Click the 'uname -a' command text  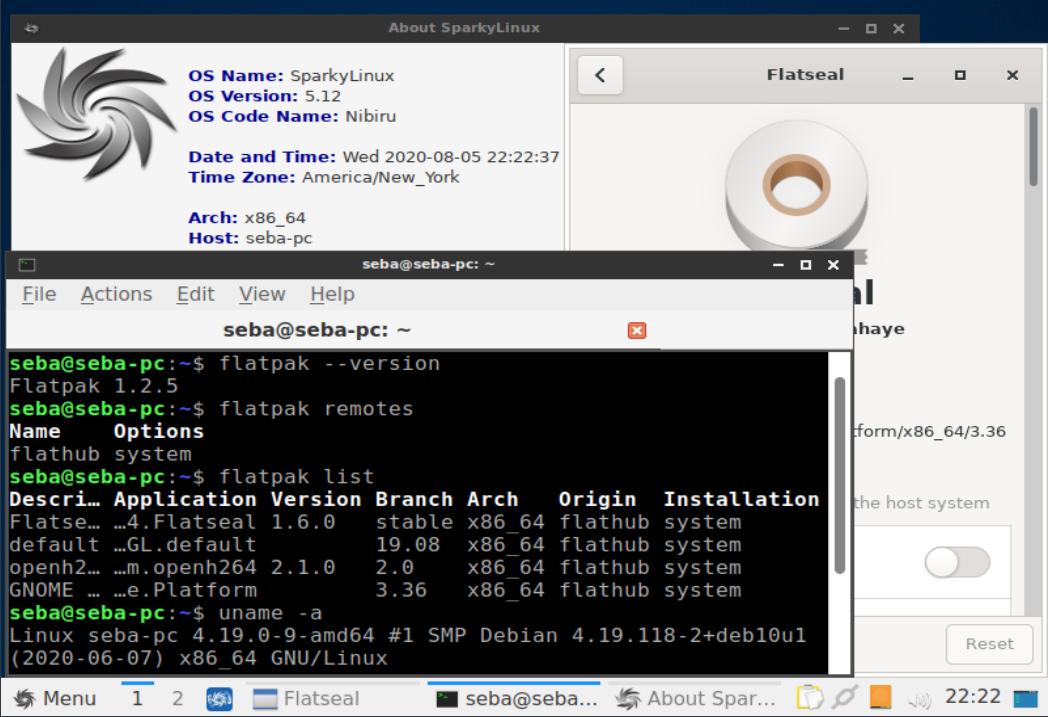click(271, 613)
